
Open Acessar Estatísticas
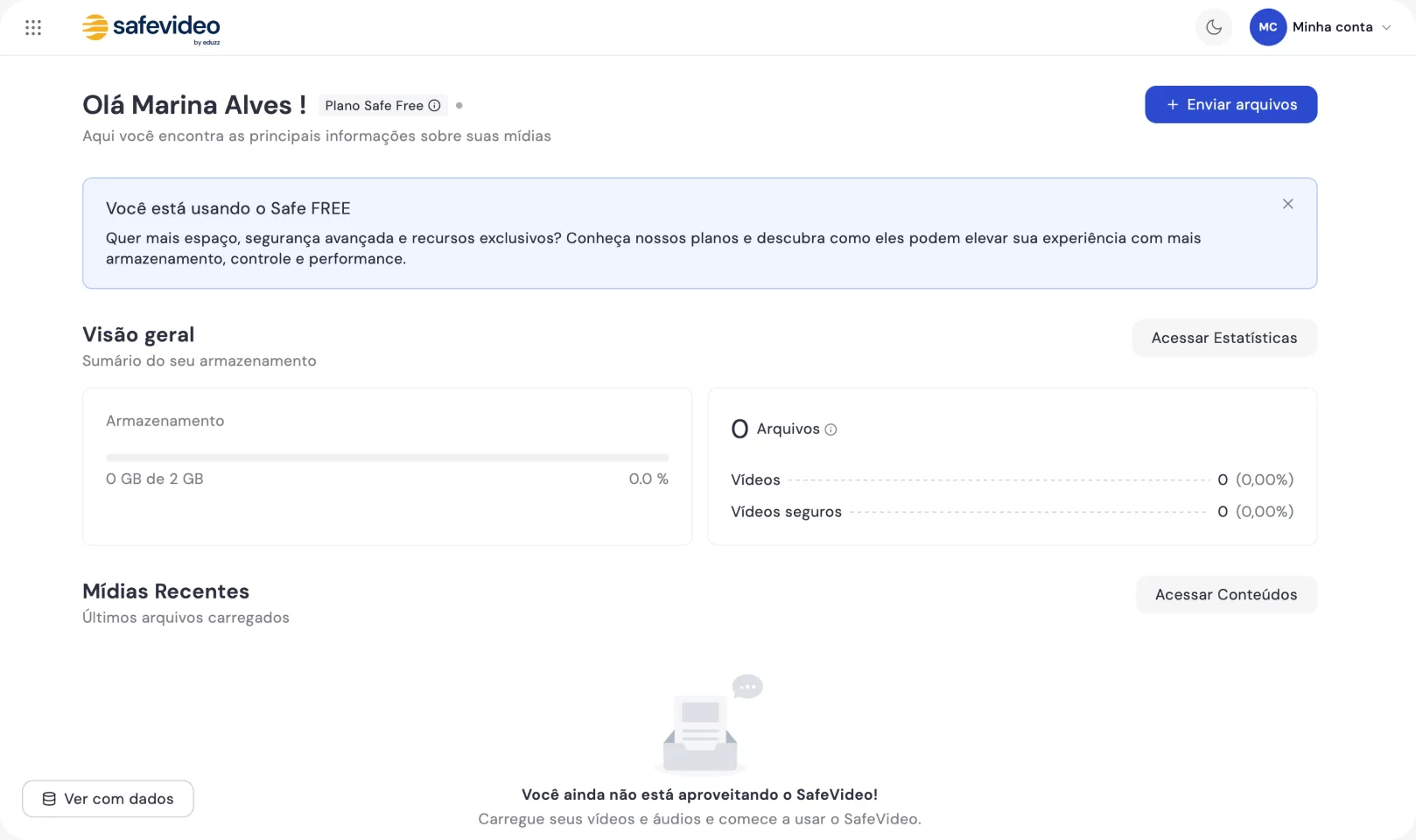pyautogui.click(x=1224, y=338)
